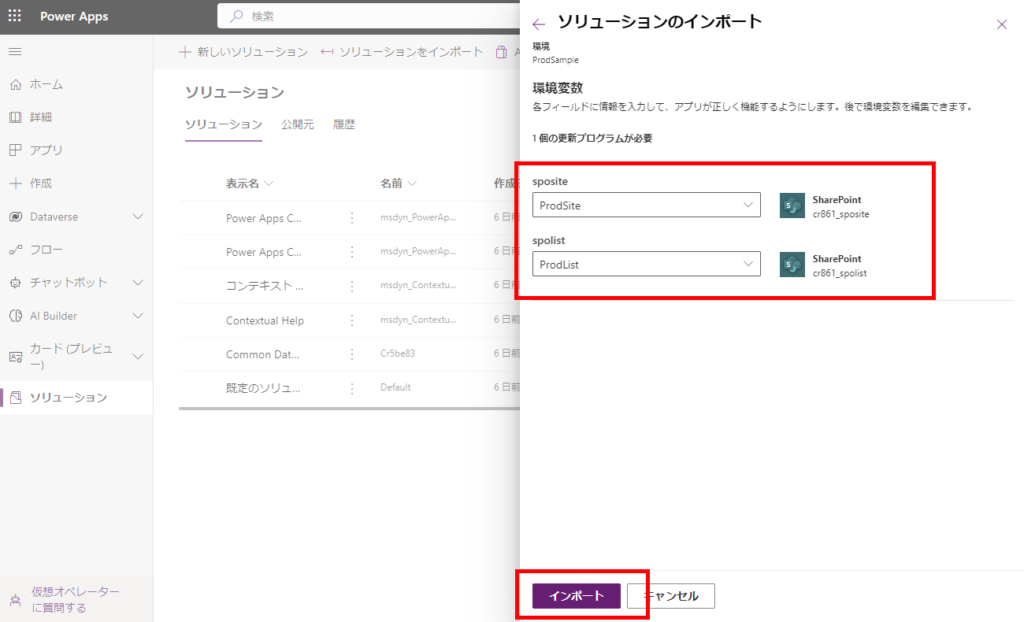
Task: Click the ProdSample environment name
Action: tap(555, 60)
